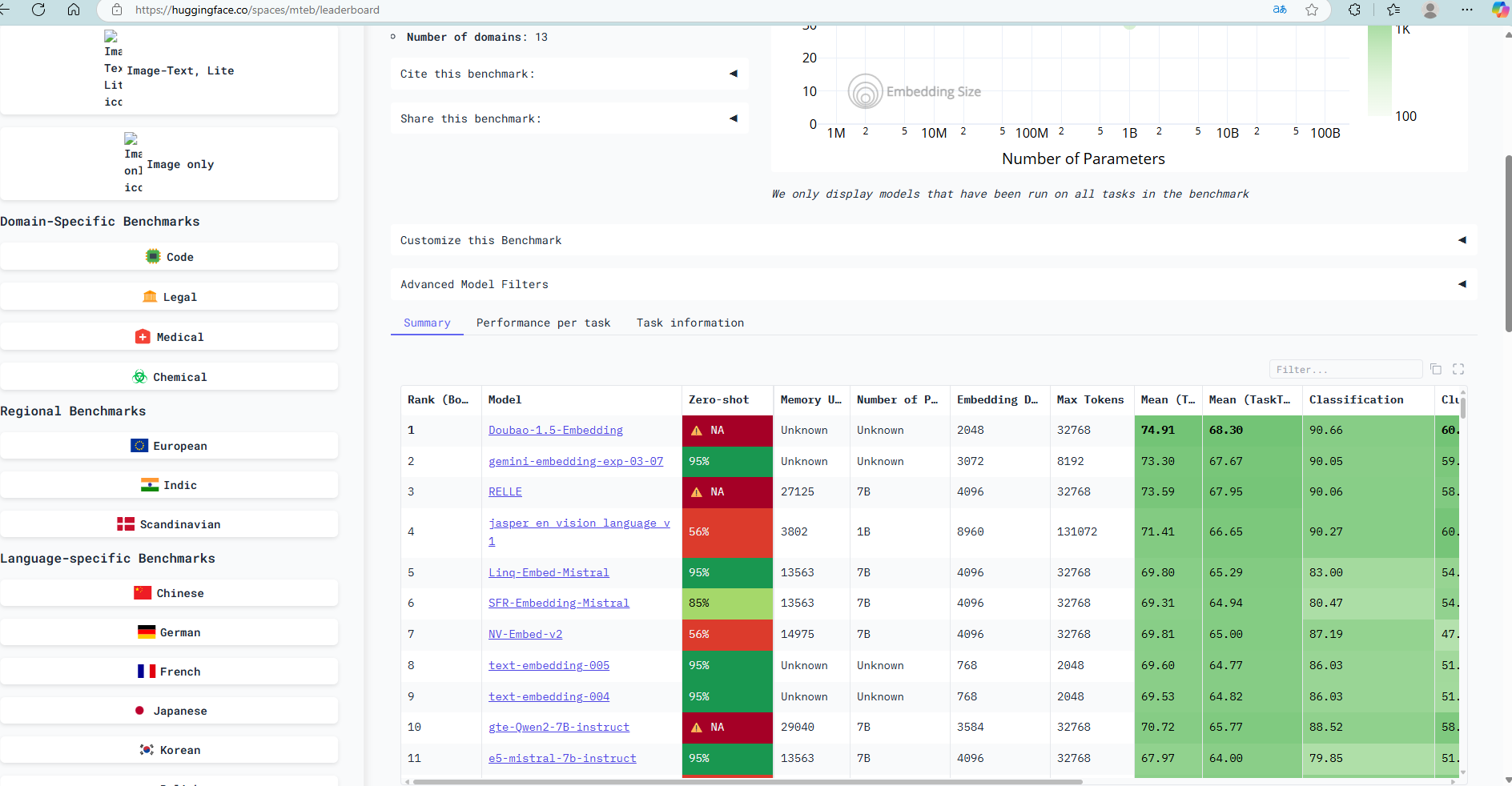Click the browser address bar URL

point(257,10)
